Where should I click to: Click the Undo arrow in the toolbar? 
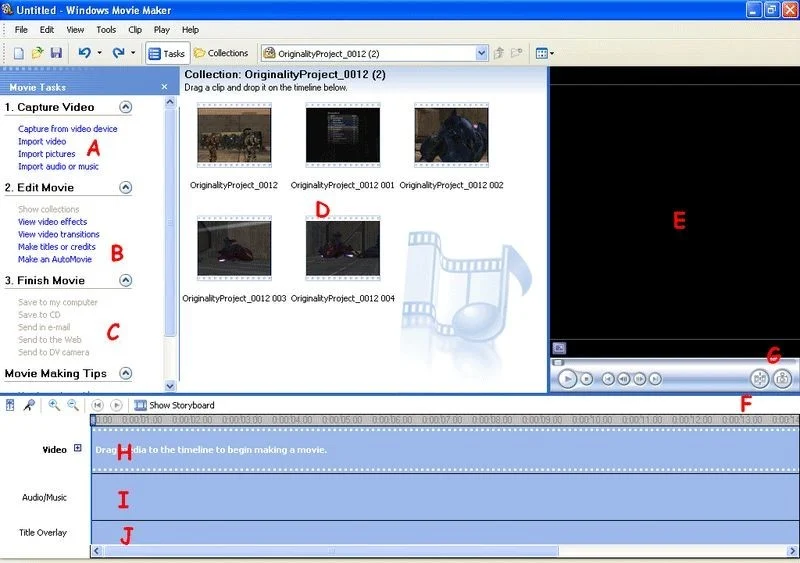point(84,53)
